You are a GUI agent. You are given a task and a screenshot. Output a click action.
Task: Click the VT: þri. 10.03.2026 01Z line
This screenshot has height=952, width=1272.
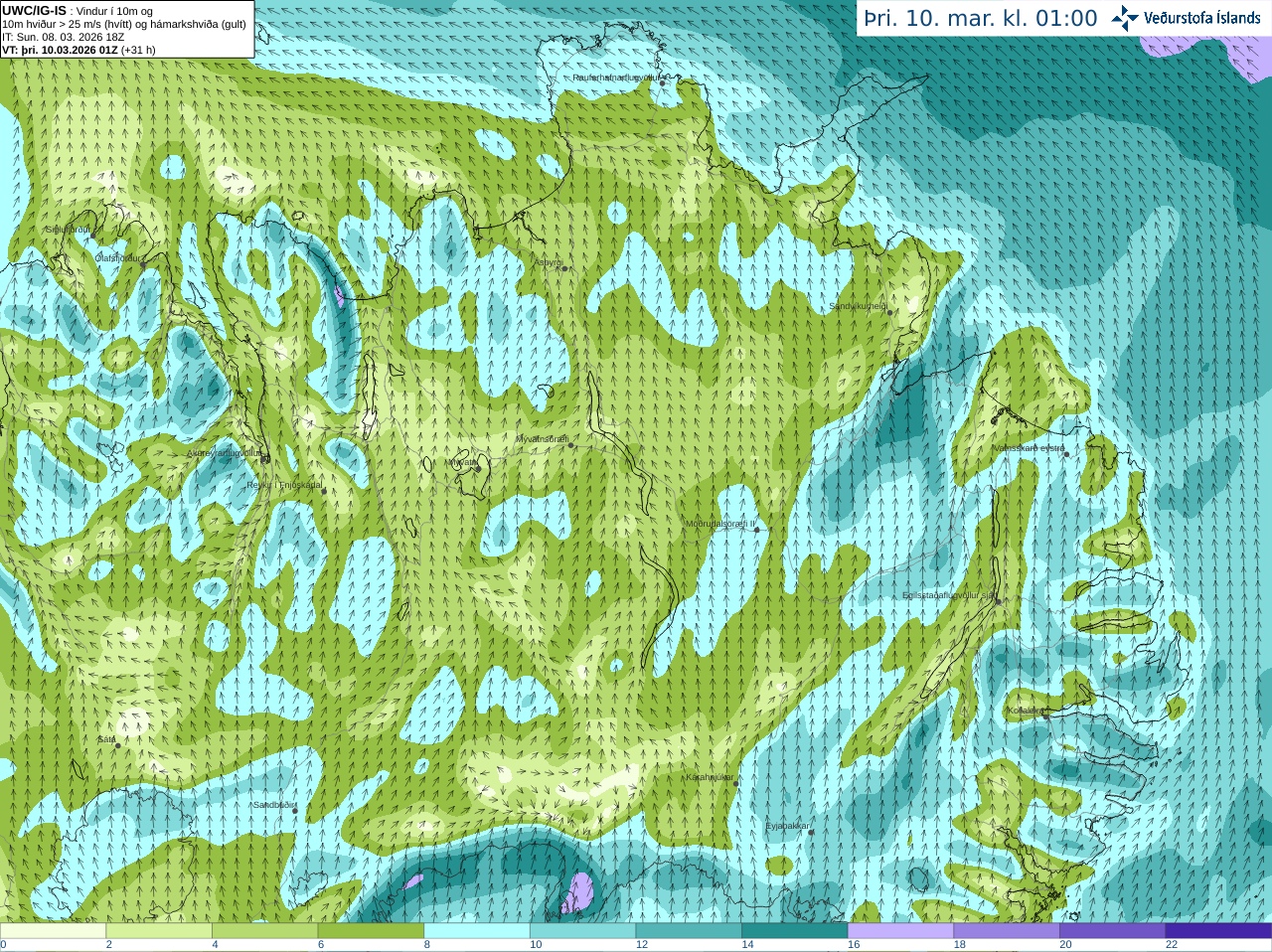[79, 50]
